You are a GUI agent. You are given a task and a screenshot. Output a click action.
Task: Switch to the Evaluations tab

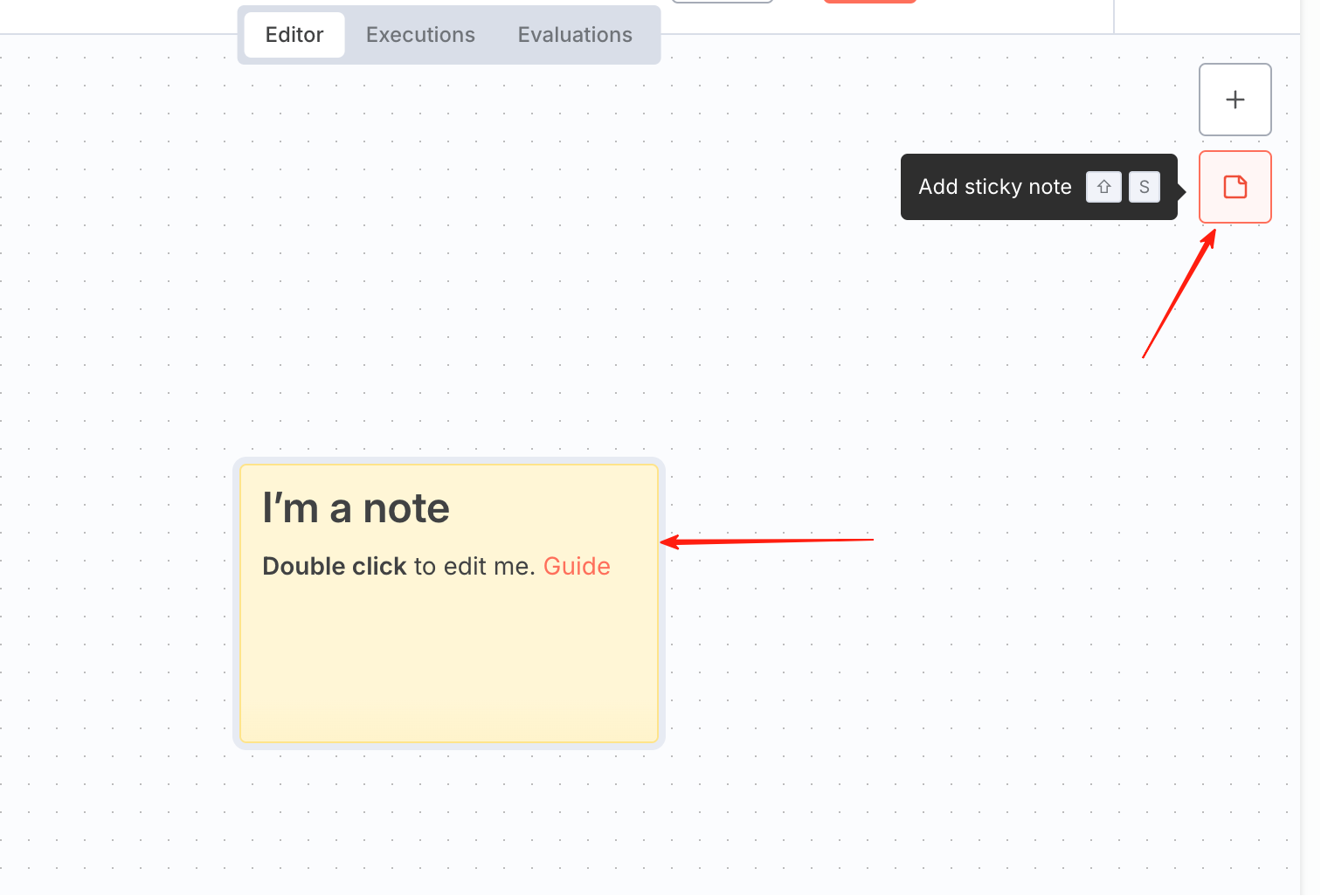[x=575, y=35]
